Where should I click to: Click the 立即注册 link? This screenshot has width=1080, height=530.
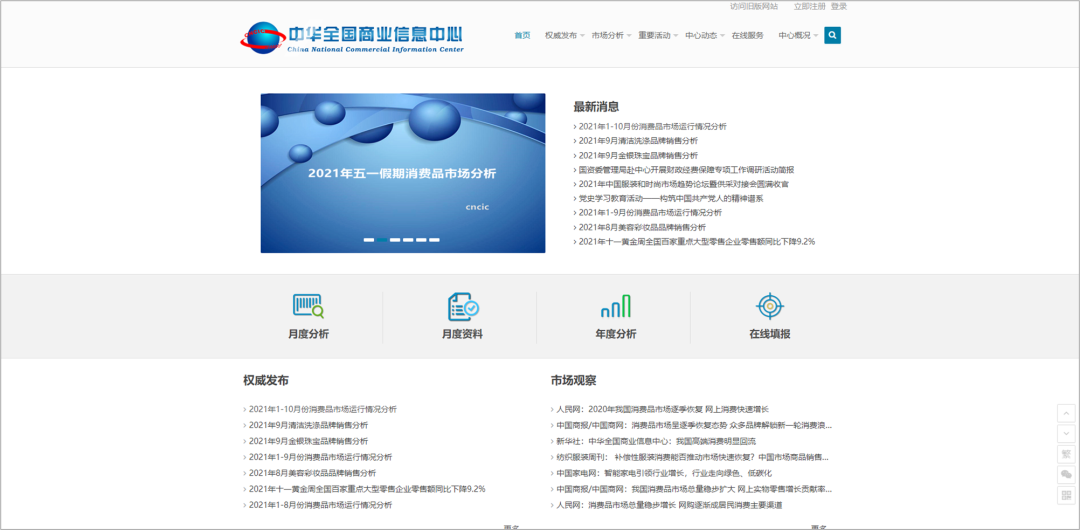coord(809,6)
